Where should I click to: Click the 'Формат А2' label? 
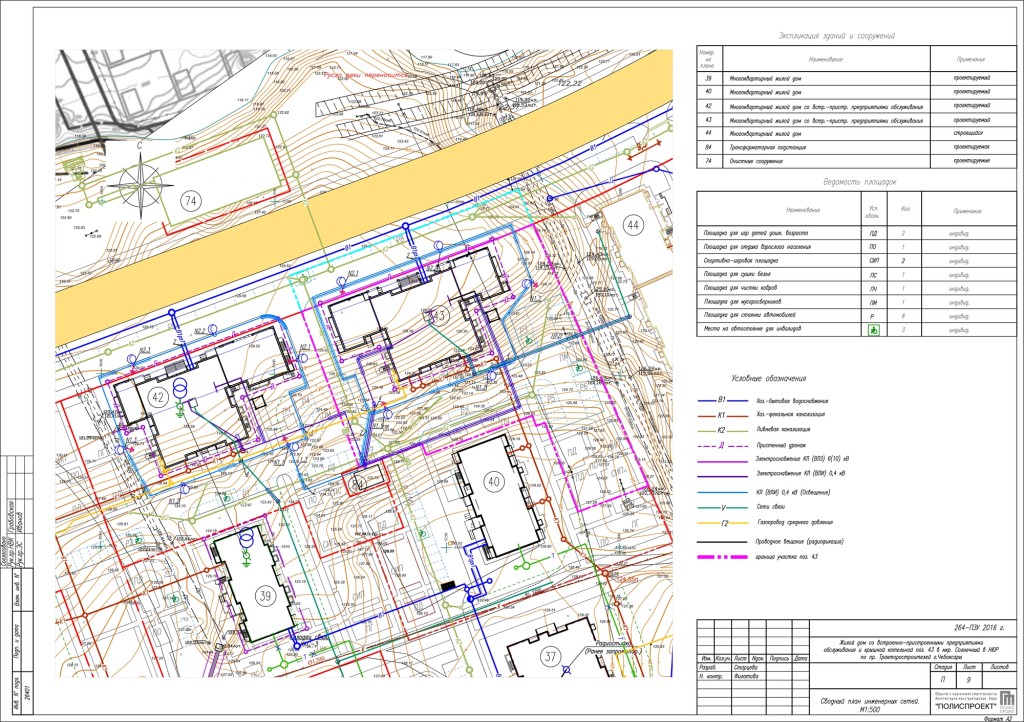point(997,718)
